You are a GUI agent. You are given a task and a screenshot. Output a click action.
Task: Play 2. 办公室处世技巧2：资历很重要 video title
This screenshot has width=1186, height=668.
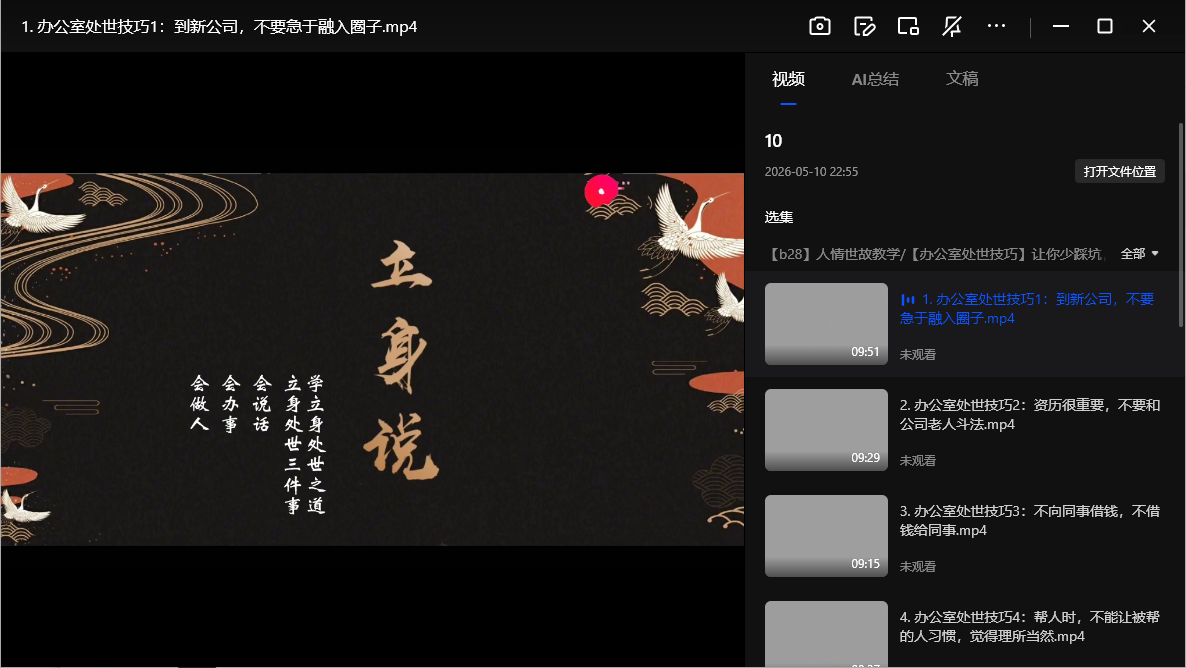pyautogui.click(x=1029, y=415)
